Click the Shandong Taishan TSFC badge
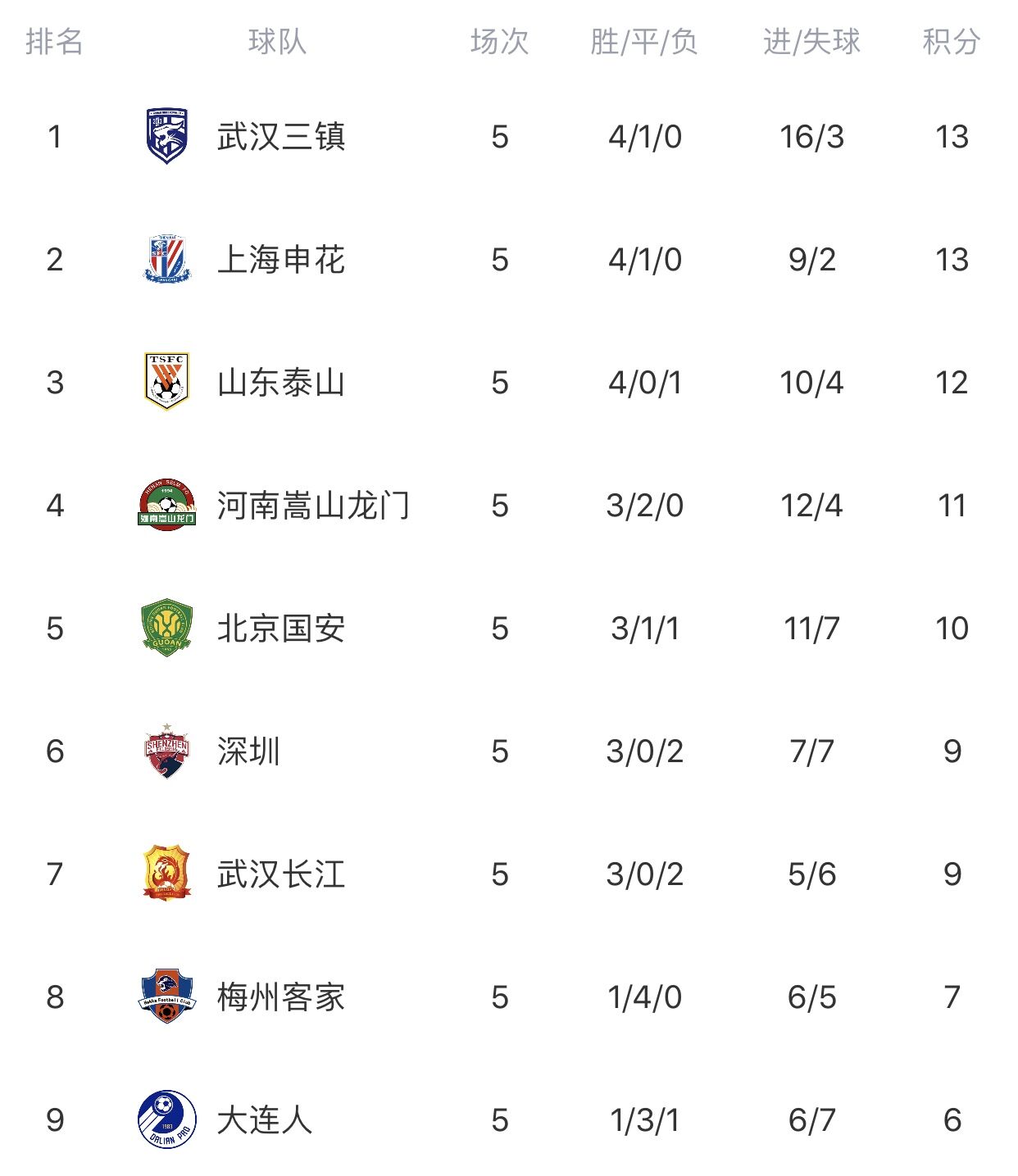 click(167, 381)
